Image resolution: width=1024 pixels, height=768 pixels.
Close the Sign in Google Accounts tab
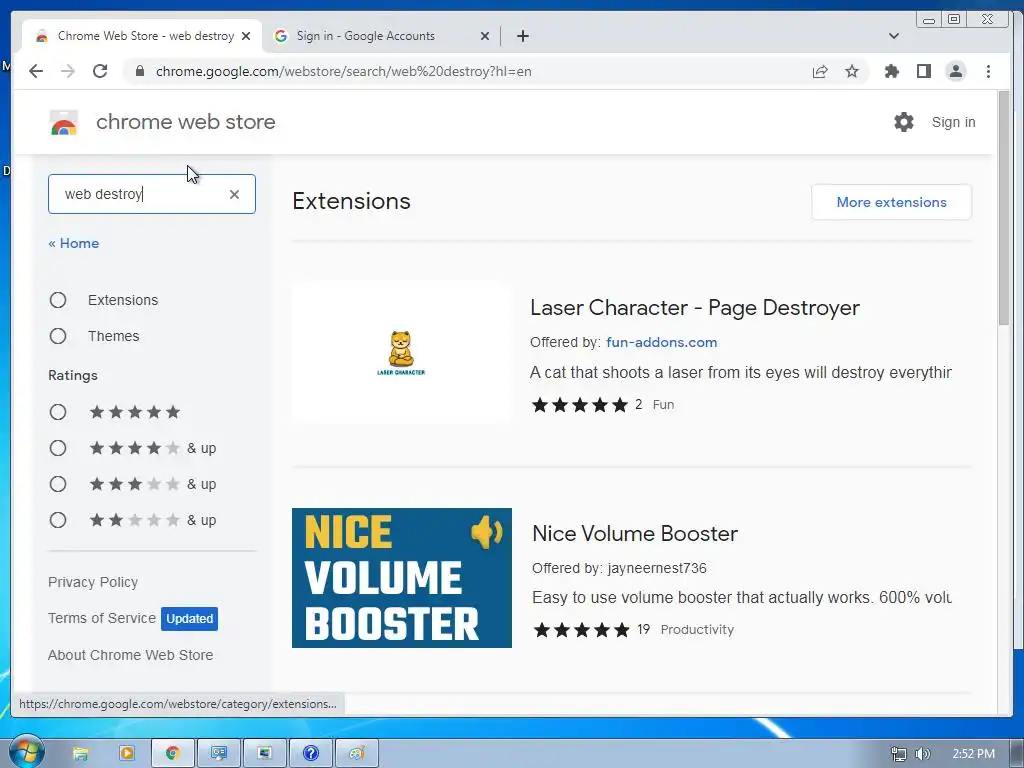click(485, 36)
